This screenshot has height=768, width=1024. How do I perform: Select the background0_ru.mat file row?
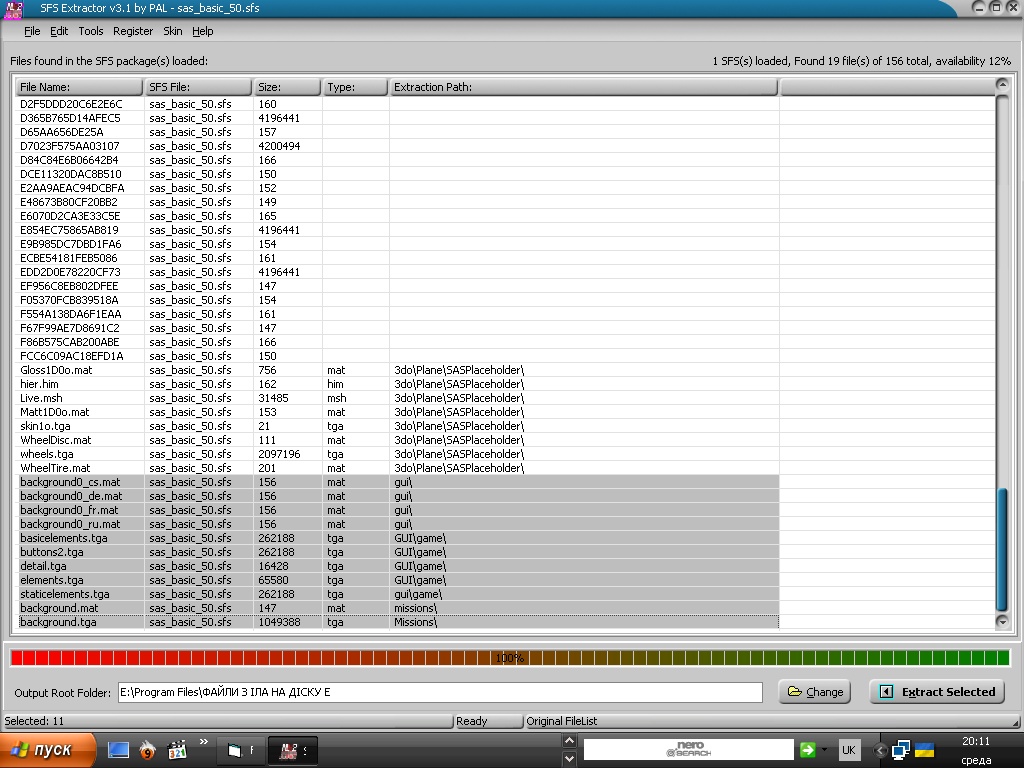coord(397,524)
